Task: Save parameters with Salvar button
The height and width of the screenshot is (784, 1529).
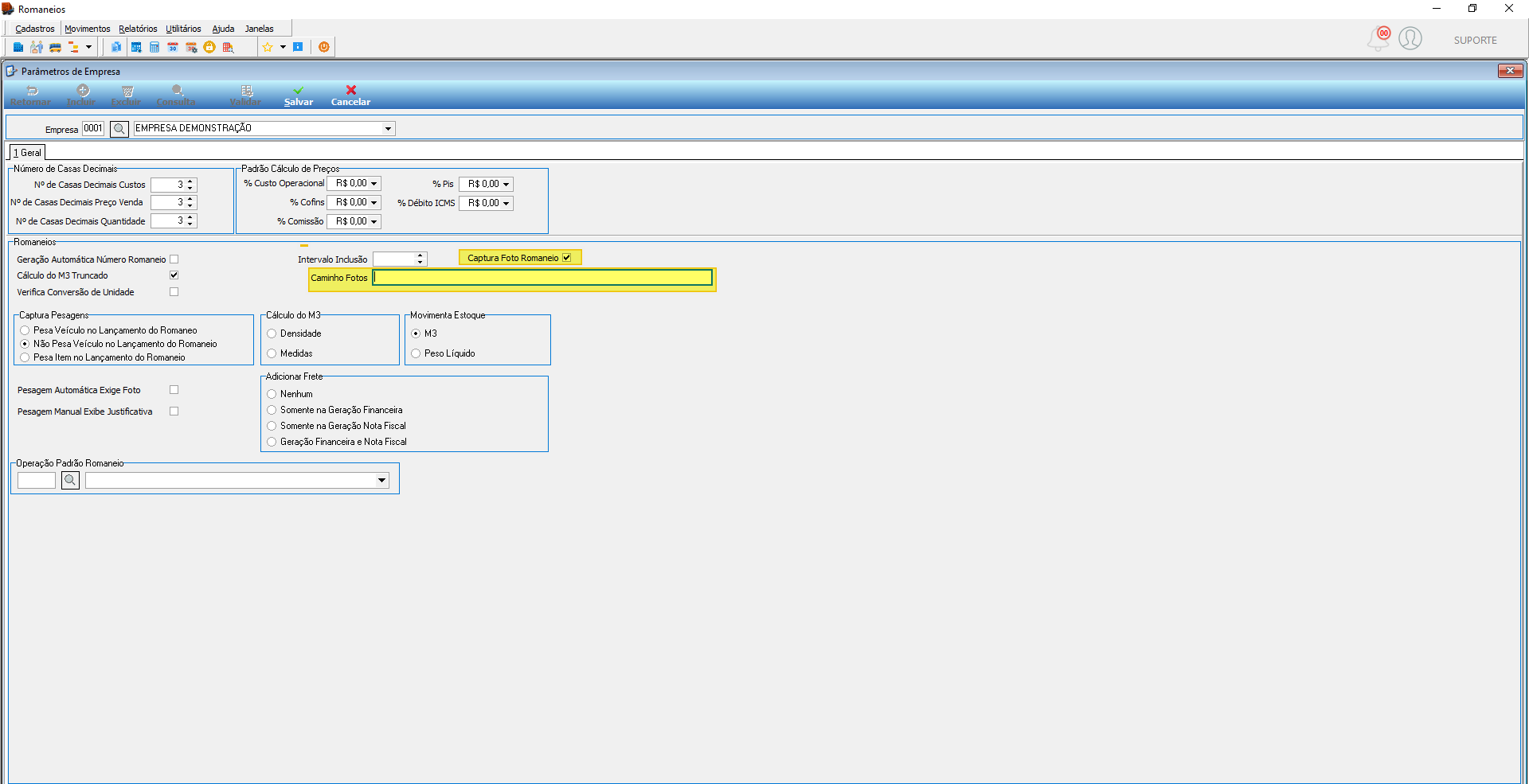Action: click(299, 96)
